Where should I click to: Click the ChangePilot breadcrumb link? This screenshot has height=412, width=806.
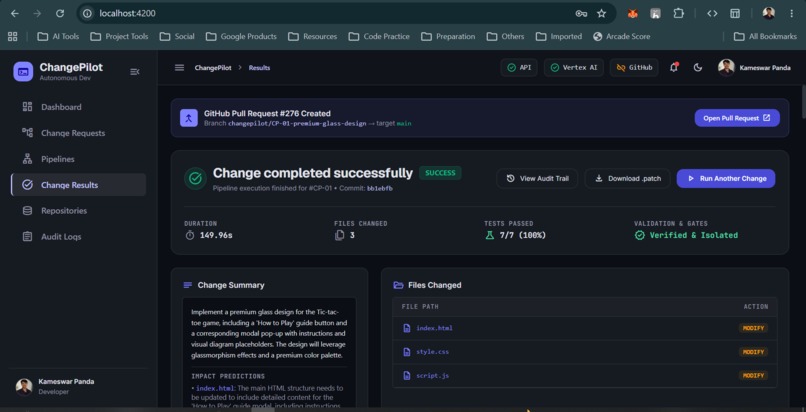213,68
